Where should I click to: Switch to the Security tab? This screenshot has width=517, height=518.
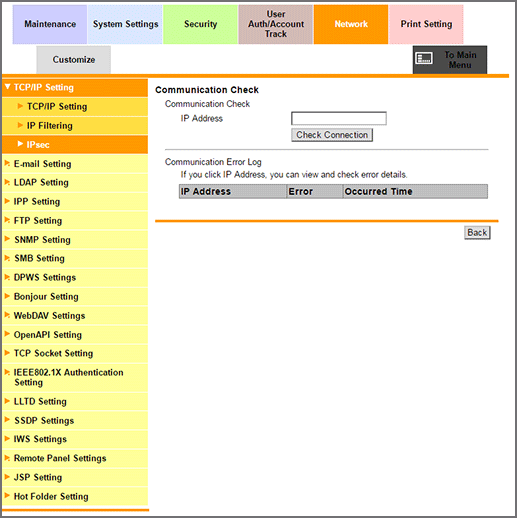tap(200, 24)
